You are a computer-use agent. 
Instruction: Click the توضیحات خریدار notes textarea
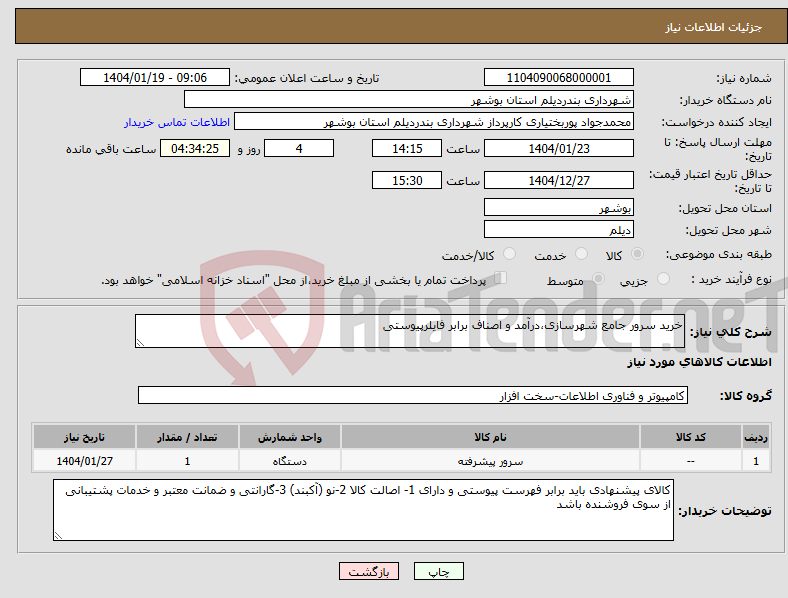tap(363, 510)
